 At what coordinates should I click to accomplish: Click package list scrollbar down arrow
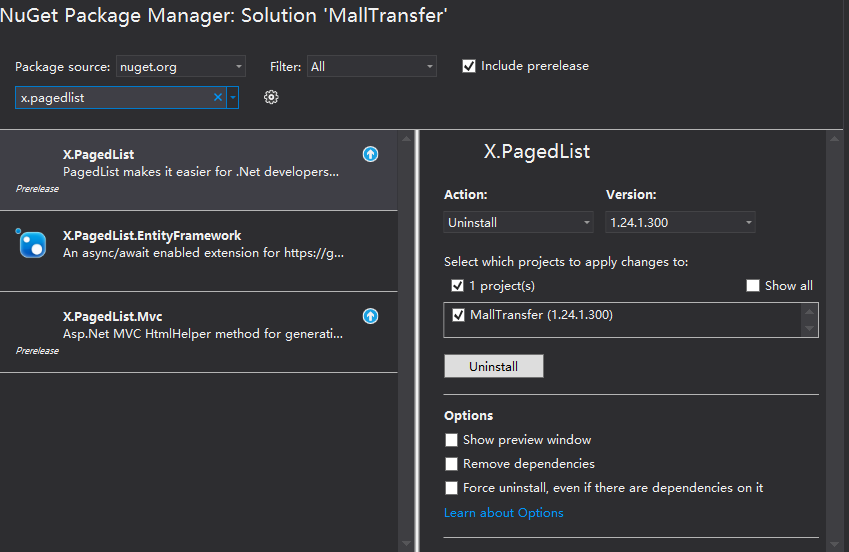(x=407, y=543)
